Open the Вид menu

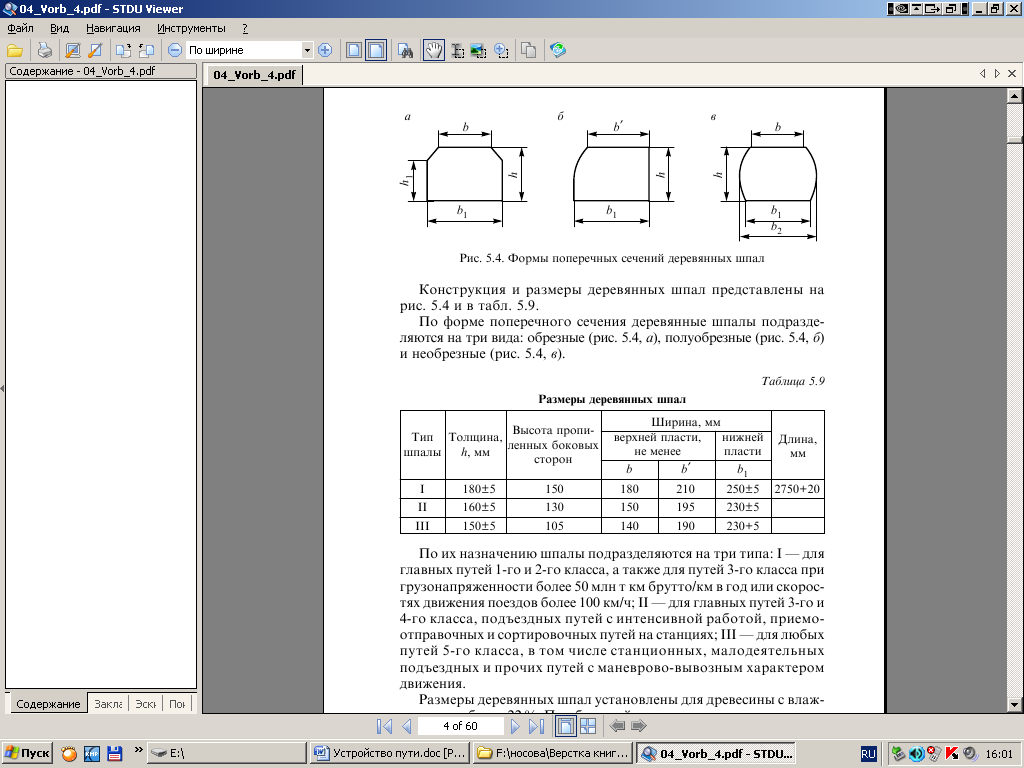59,28
